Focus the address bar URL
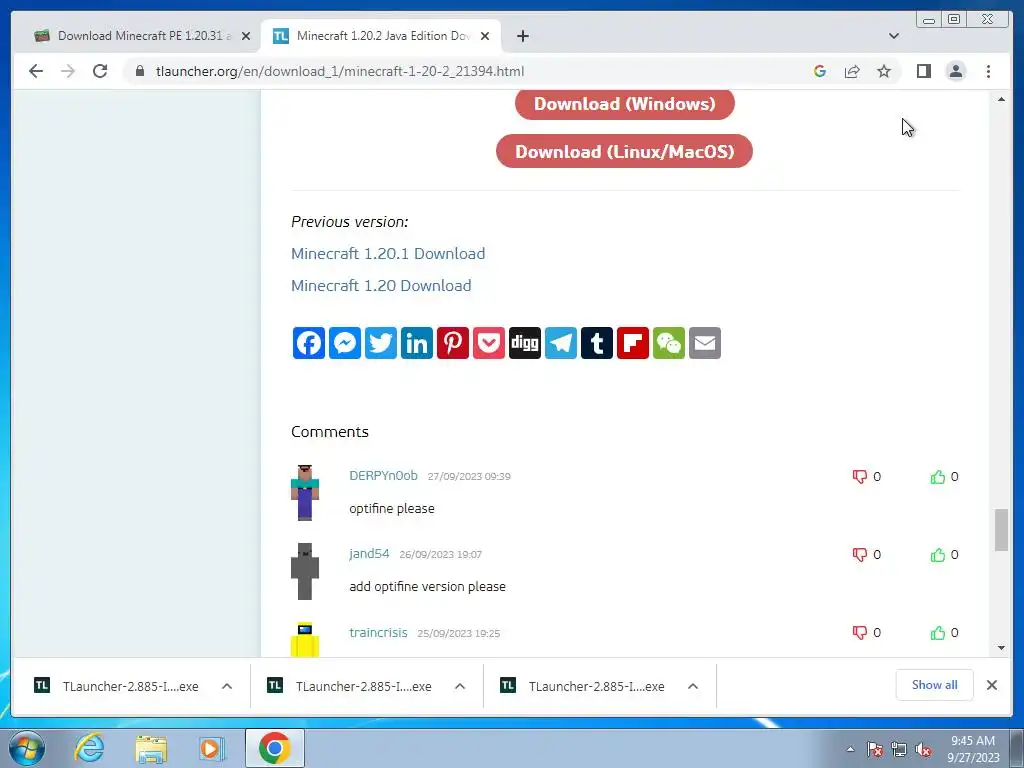 click(x=340, y=71)
